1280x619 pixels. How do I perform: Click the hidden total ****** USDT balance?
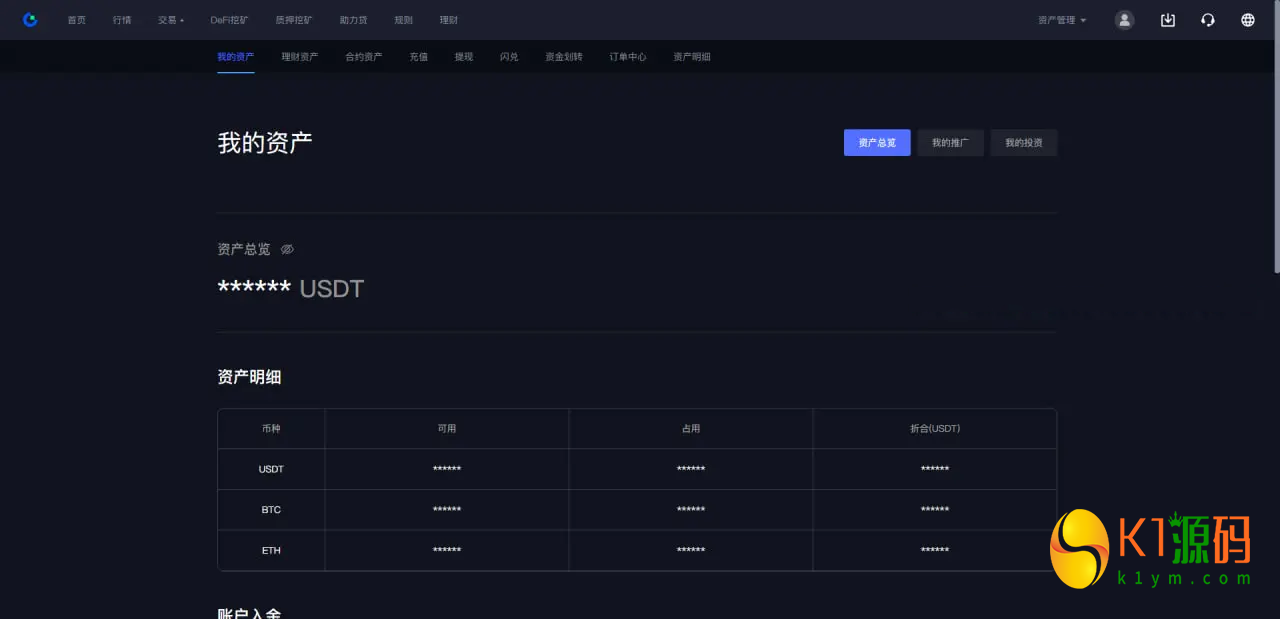[x=291, y=289]
